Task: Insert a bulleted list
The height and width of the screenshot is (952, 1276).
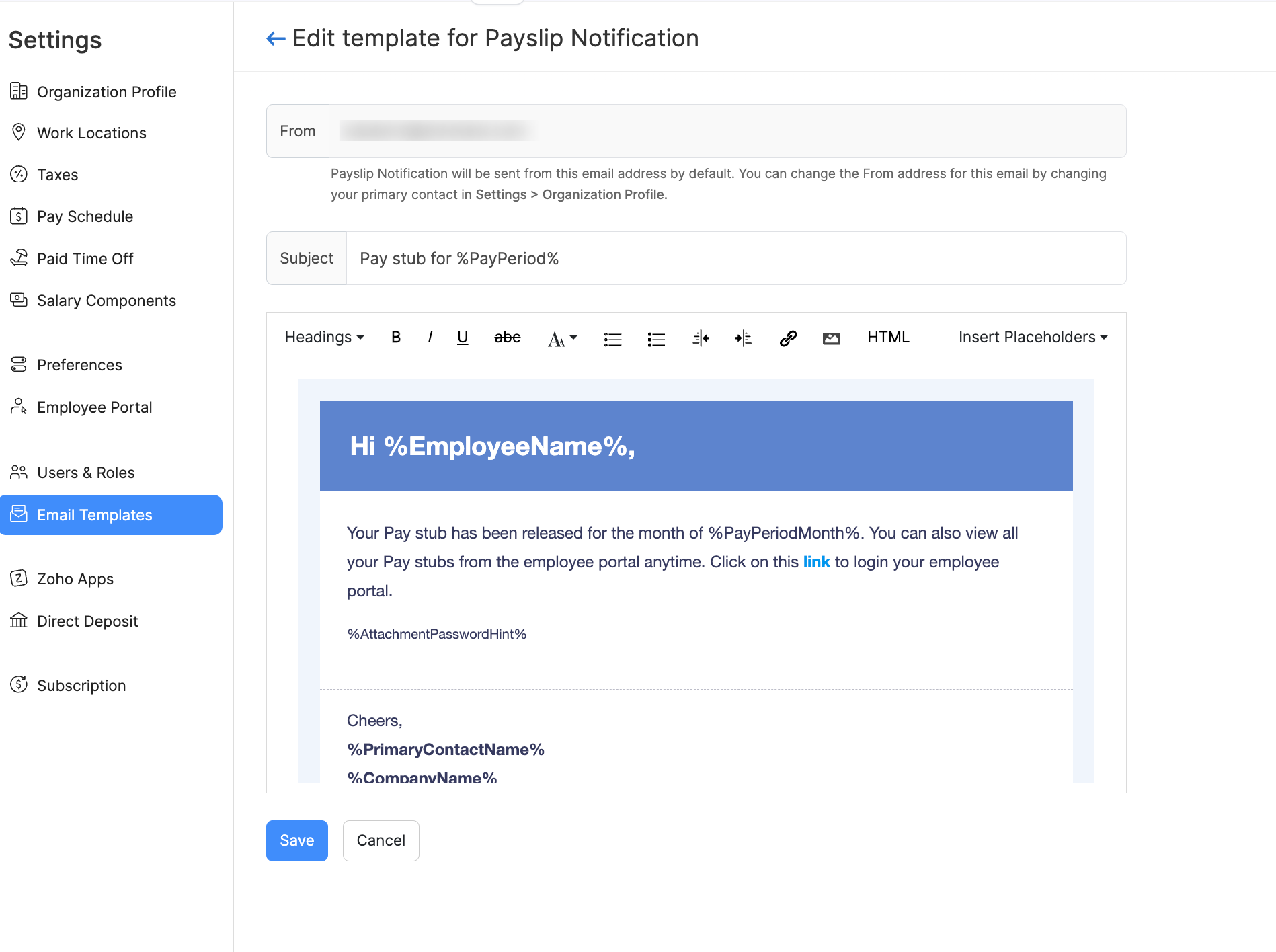Action: click(612, 338)
